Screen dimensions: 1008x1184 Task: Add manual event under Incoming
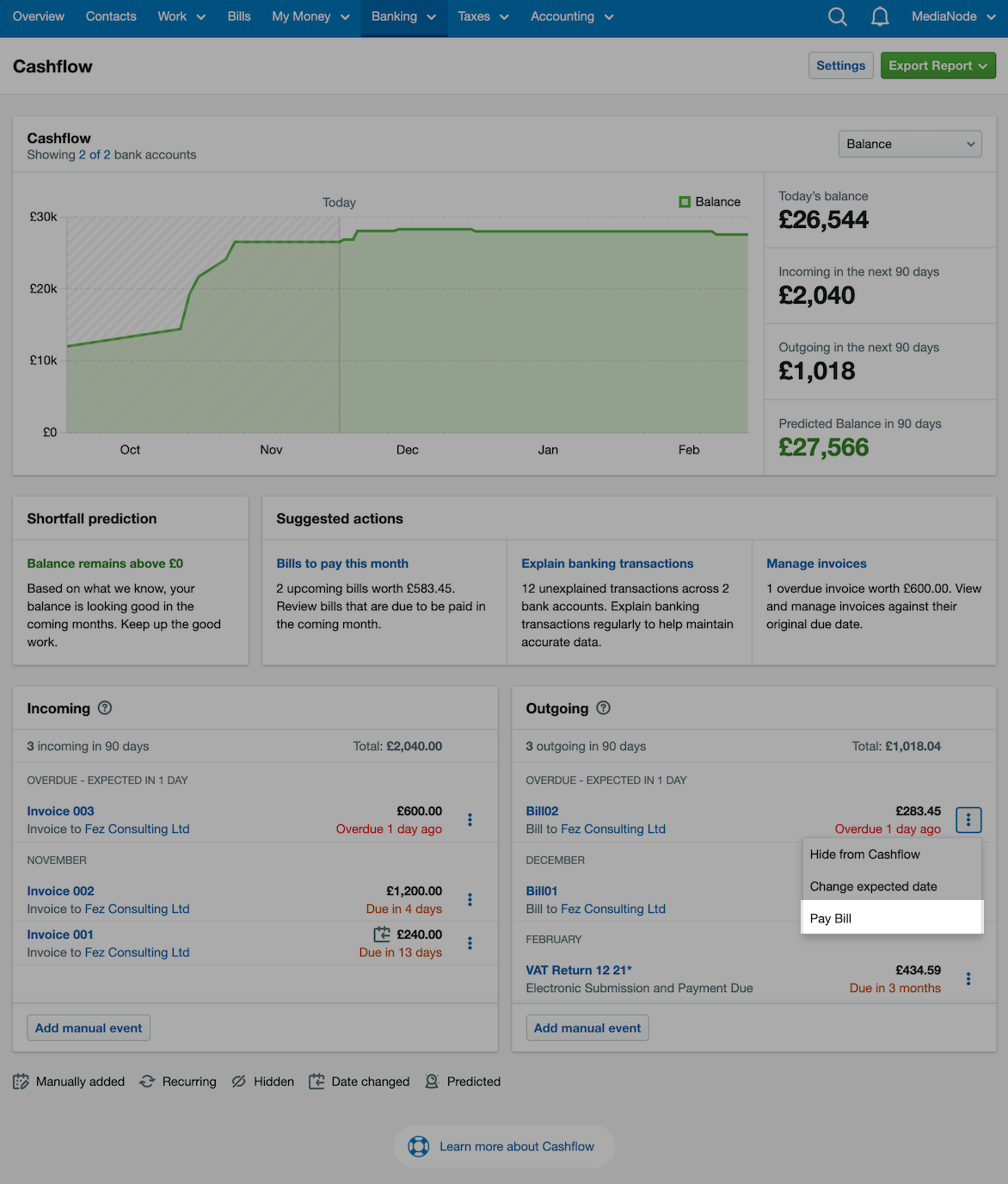pos(89,1028)
